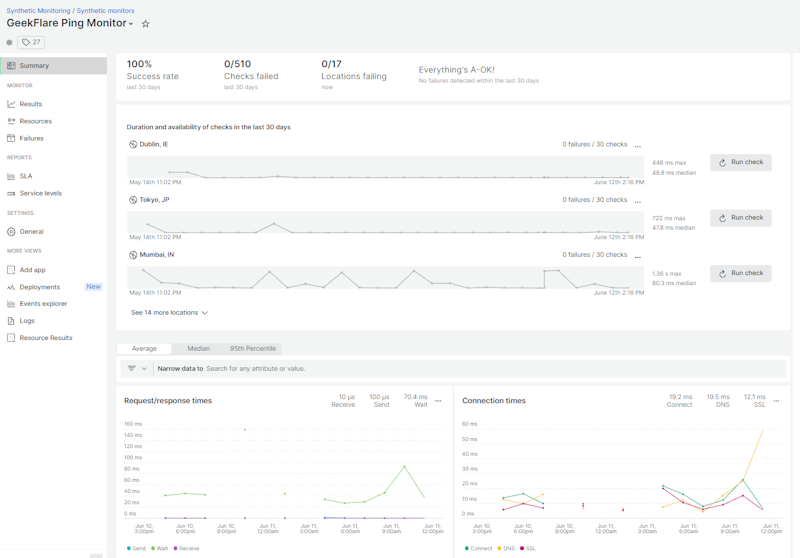Expand See 14 more locations

pos(169,313)
